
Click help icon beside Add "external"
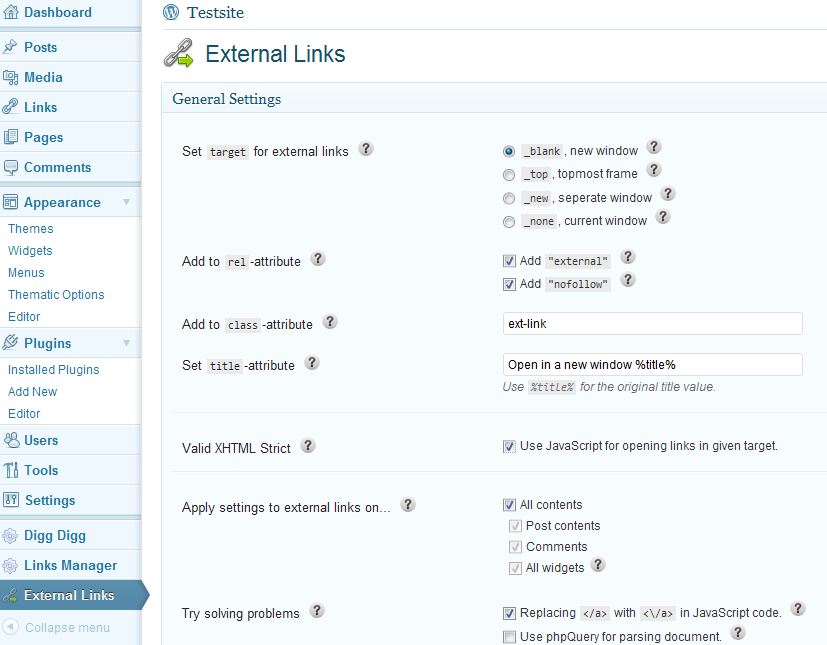(628, 257)
